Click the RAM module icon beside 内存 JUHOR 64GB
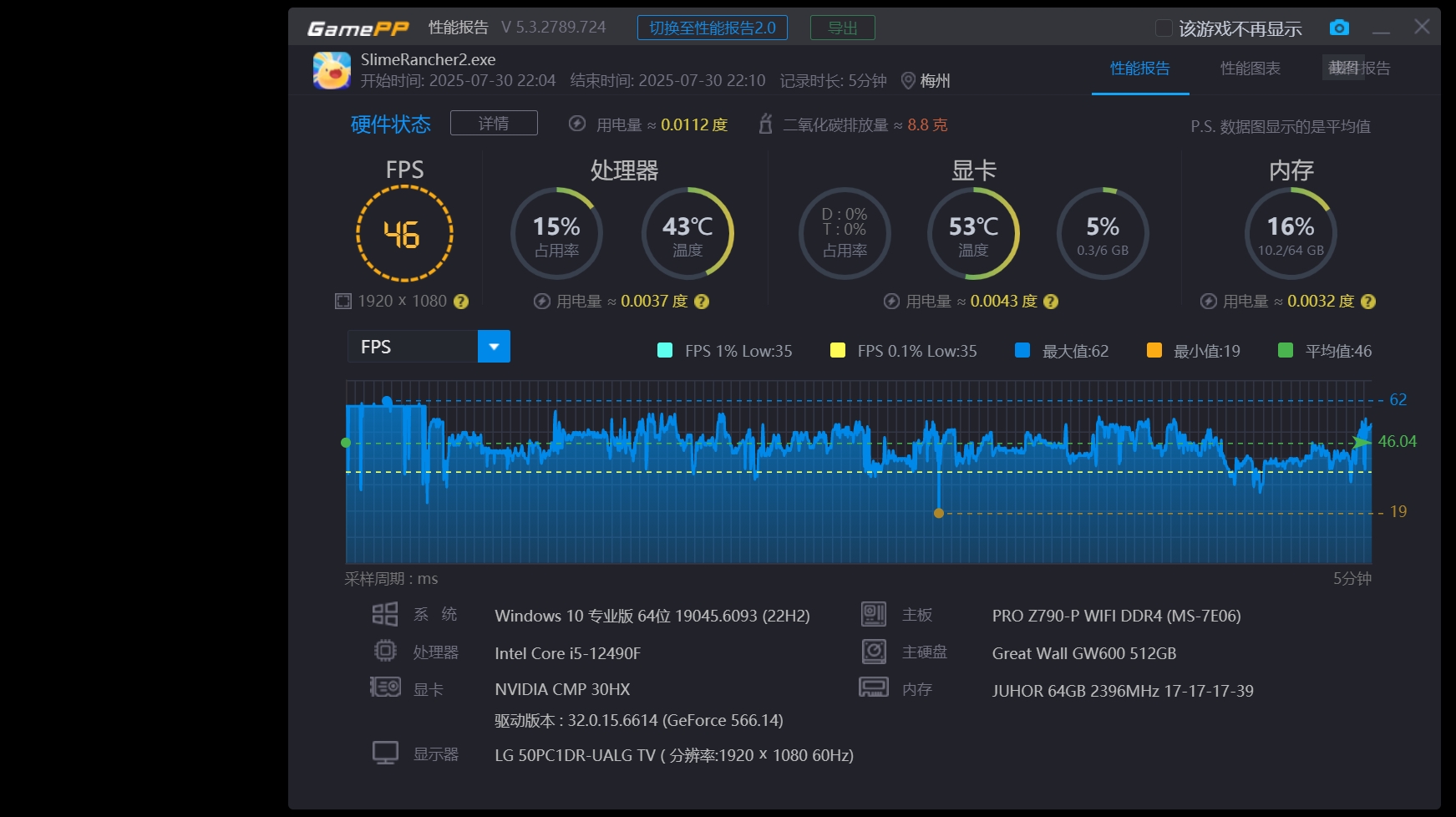The image size is (1456, 817). point(874,688)
